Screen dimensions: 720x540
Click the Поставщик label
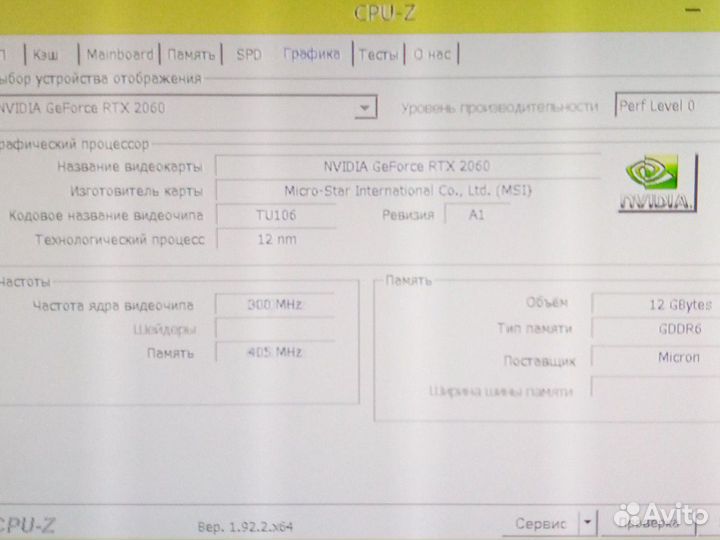click(x=540, y=361)
